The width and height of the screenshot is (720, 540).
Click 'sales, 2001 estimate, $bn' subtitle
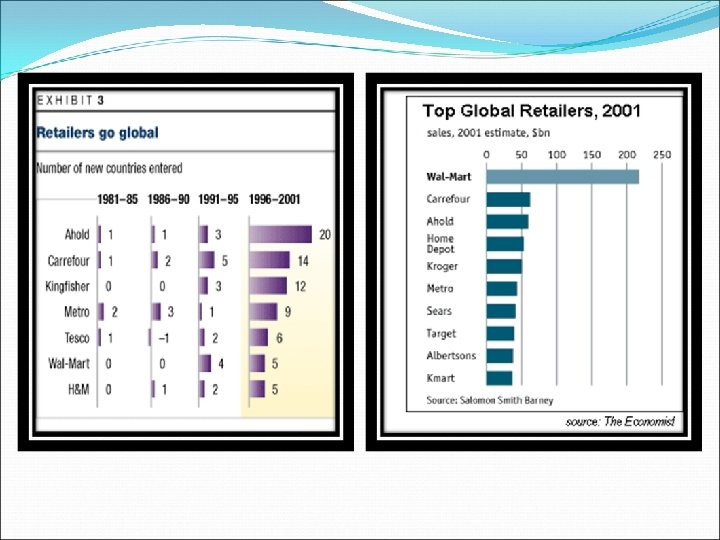point(488,133)
